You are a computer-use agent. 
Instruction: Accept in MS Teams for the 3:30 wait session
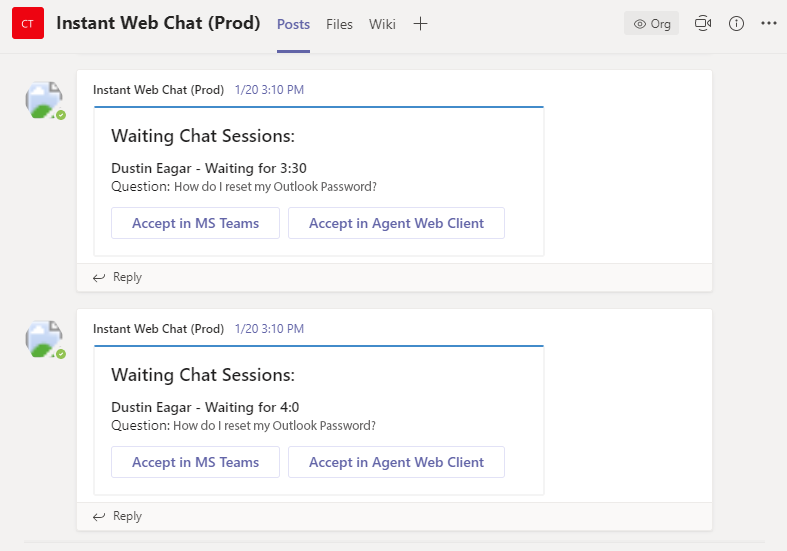[195, 223]
